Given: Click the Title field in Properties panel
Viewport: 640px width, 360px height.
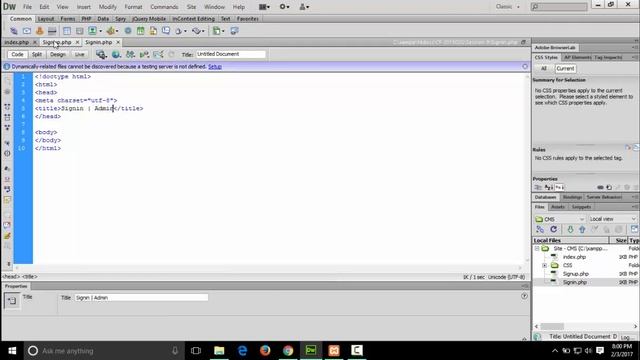Looking at the screenshot, I should (x=141, y=298).
